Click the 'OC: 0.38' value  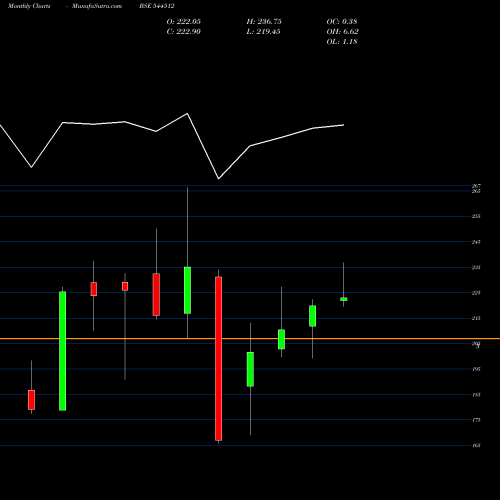[x=342, y=22]
